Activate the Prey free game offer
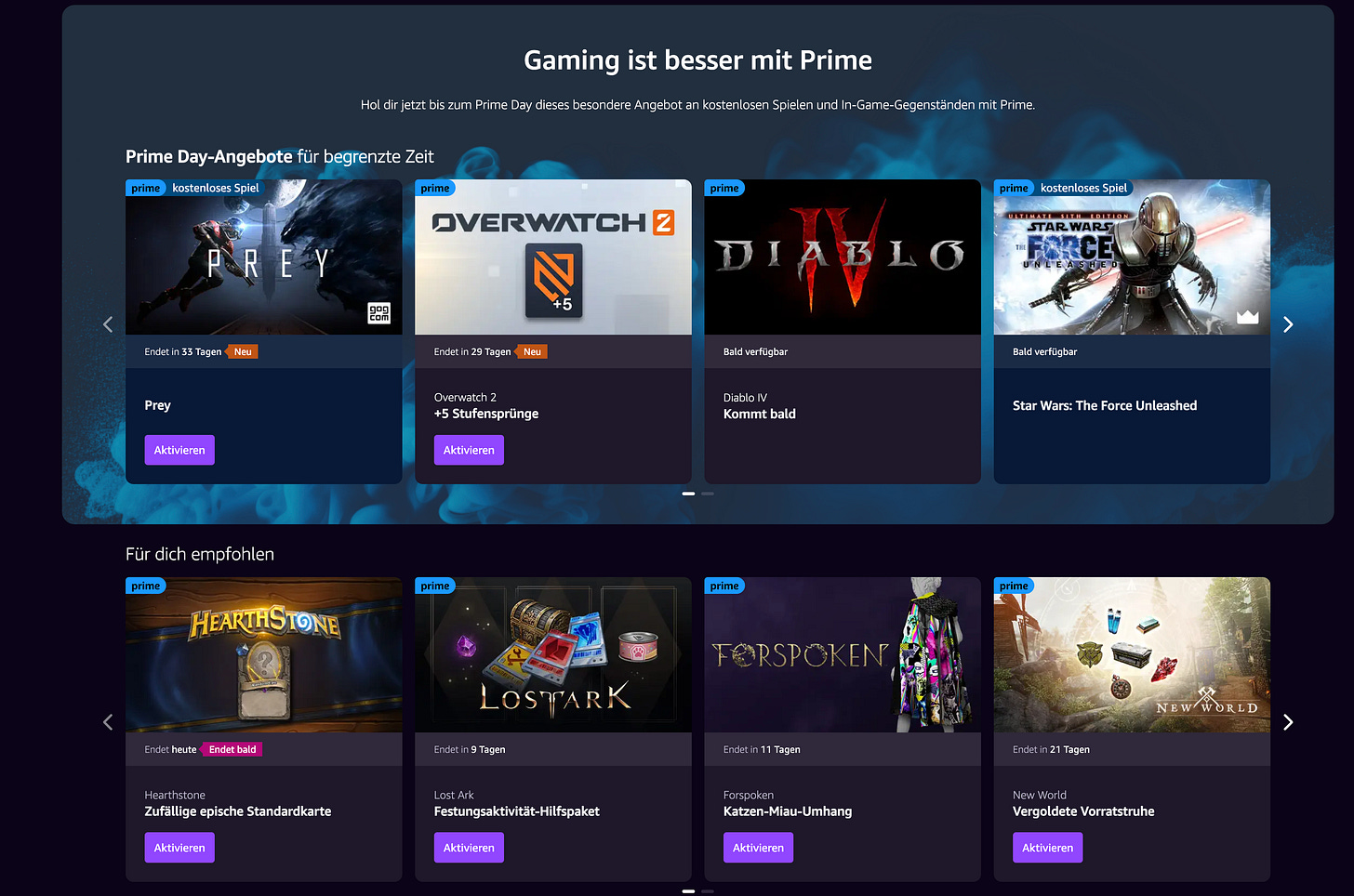Screen dimensions: 1354x896 click(179, 450)
